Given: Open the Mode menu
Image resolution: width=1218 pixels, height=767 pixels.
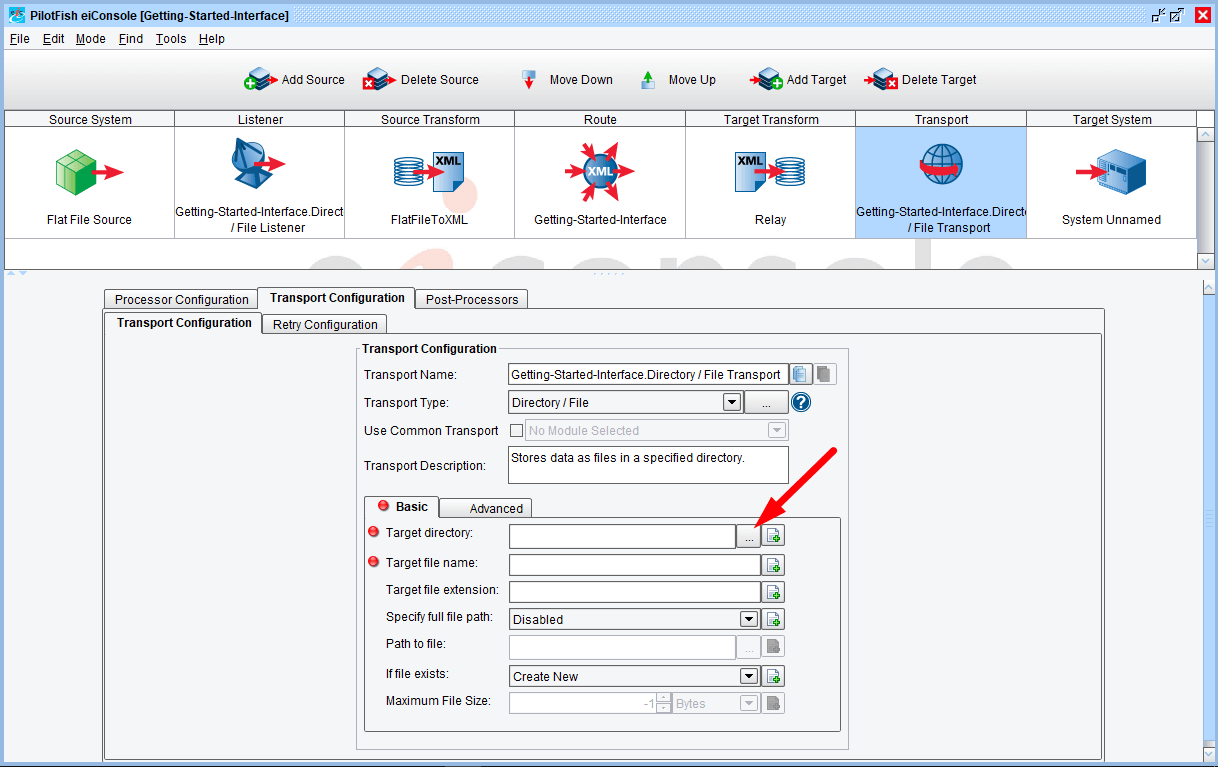Looking at the screenshot, I should [x=90, y=39].
